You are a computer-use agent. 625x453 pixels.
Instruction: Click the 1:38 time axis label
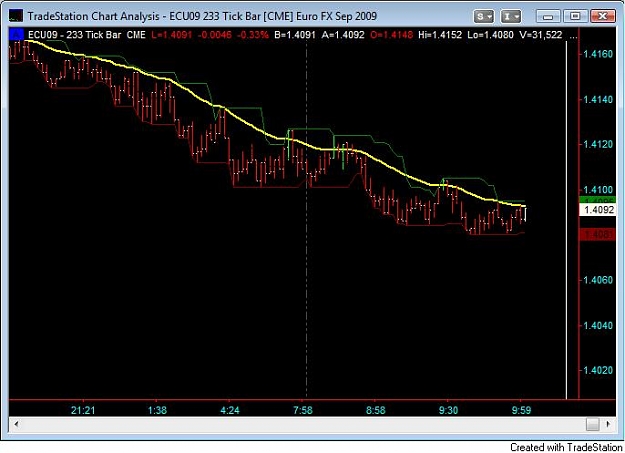click(157, 410)
